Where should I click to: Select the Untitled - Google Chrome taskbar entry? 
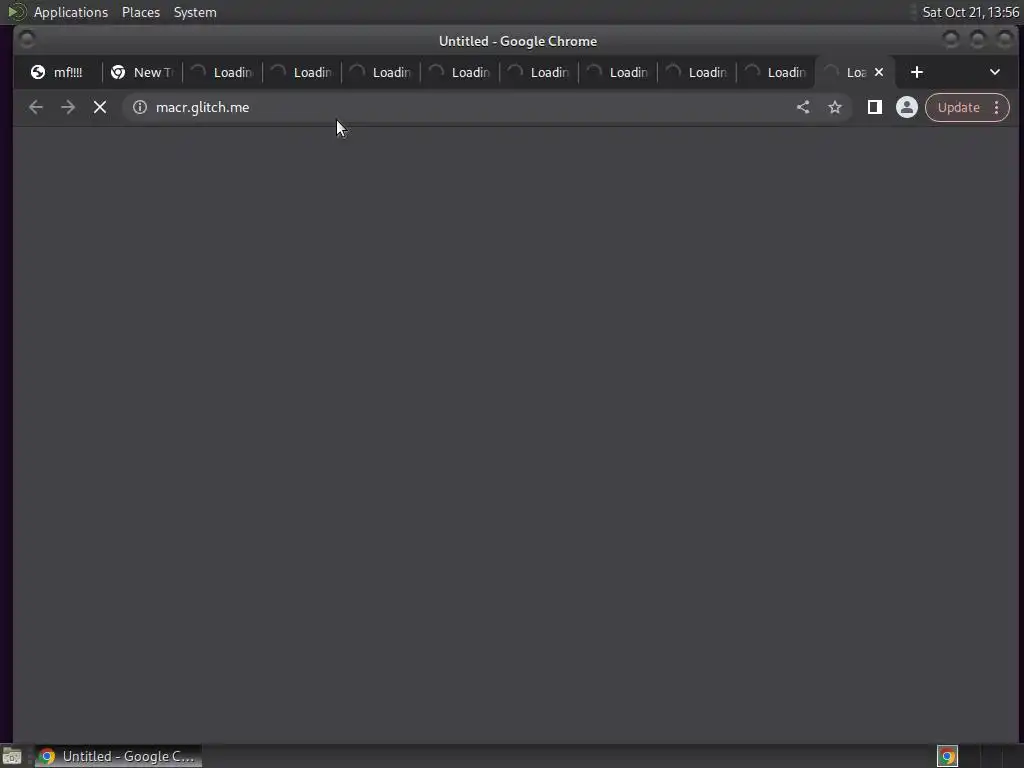pyautogui.click(x=118, y=756)
